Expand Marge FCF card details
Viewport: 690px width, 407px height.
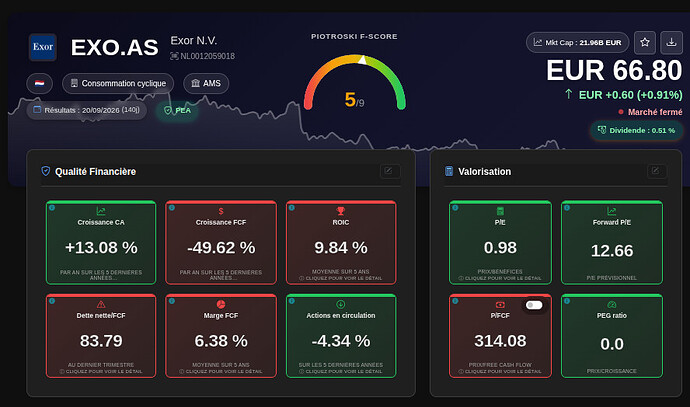(221, 336)
